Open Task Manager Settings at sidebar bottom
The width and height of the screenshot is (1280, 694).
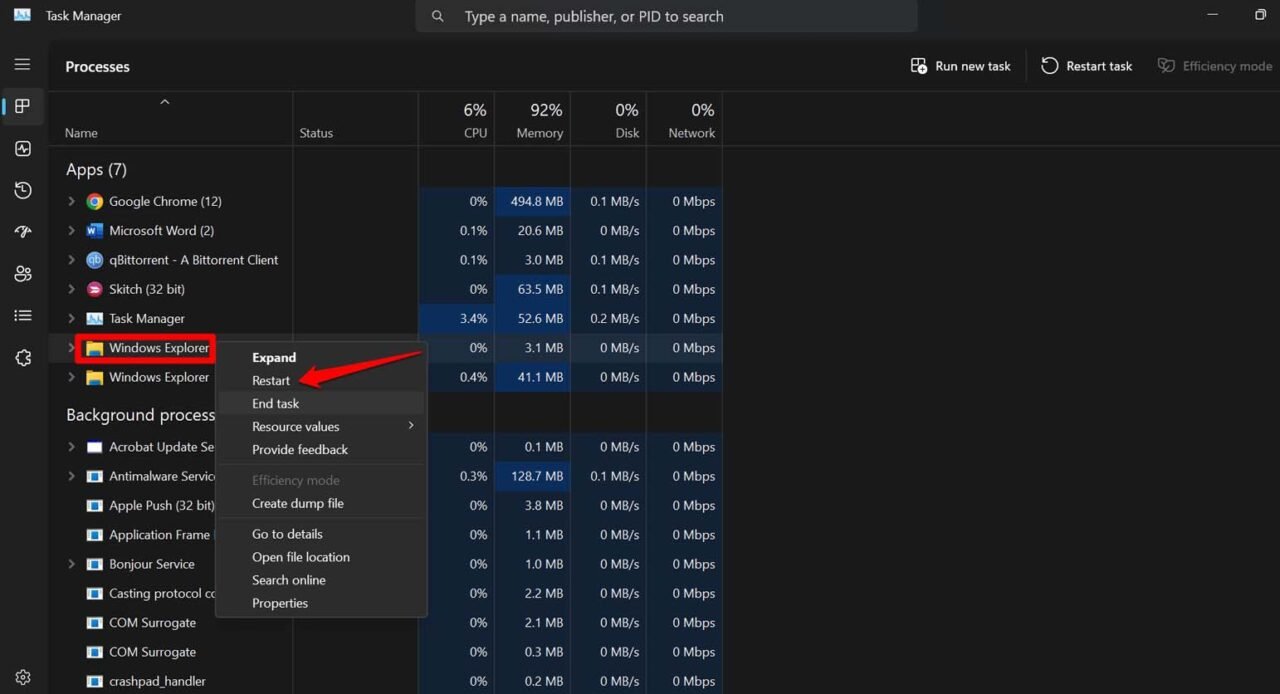click(x=22, y=676)
